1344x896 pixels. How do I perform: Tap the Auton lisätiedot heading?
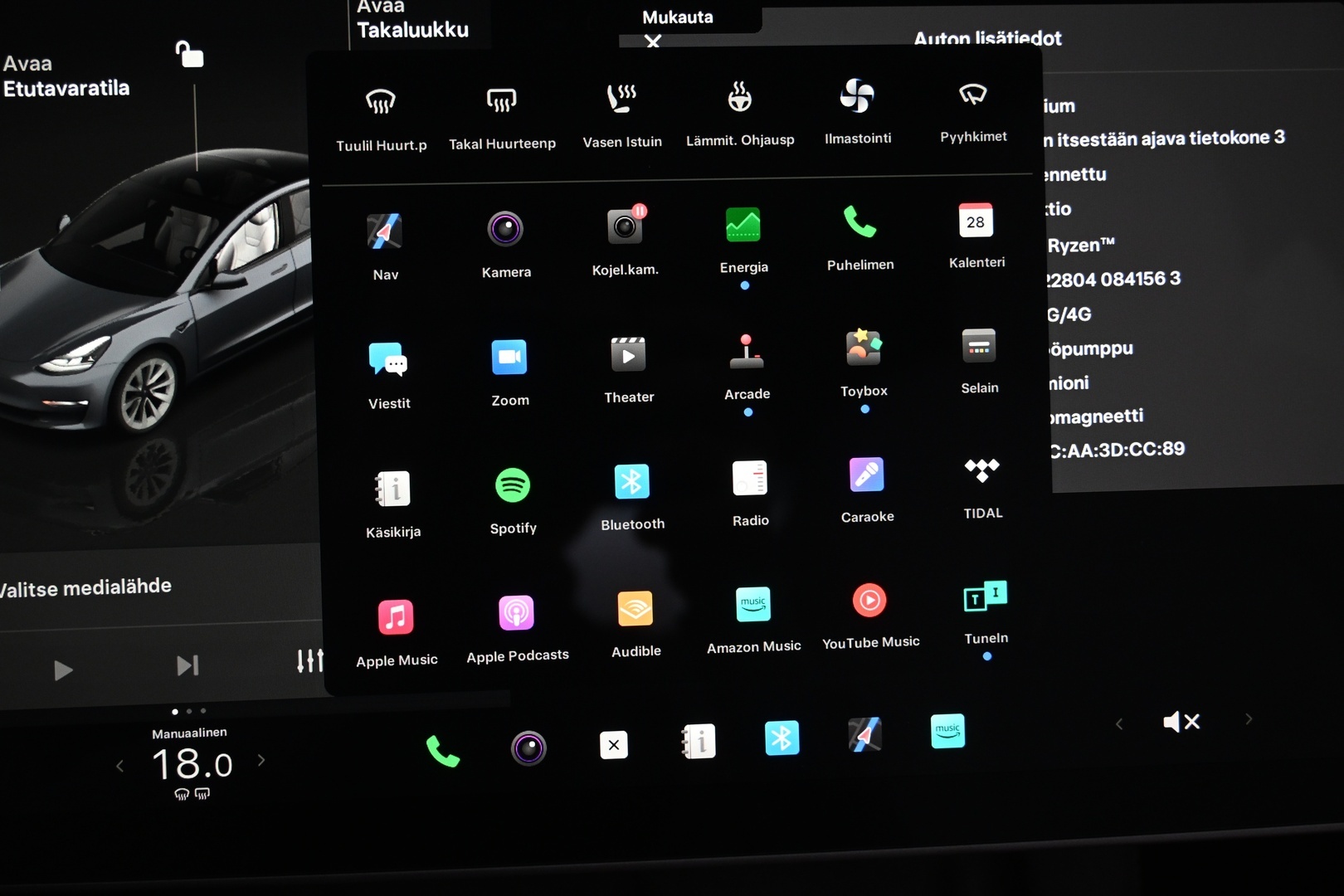point(987,38)
